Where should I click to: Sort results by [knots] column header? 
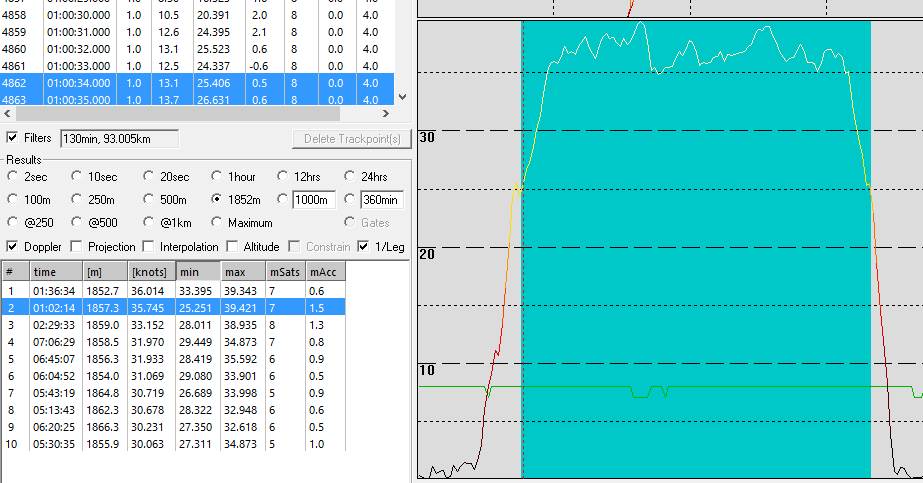150,272
